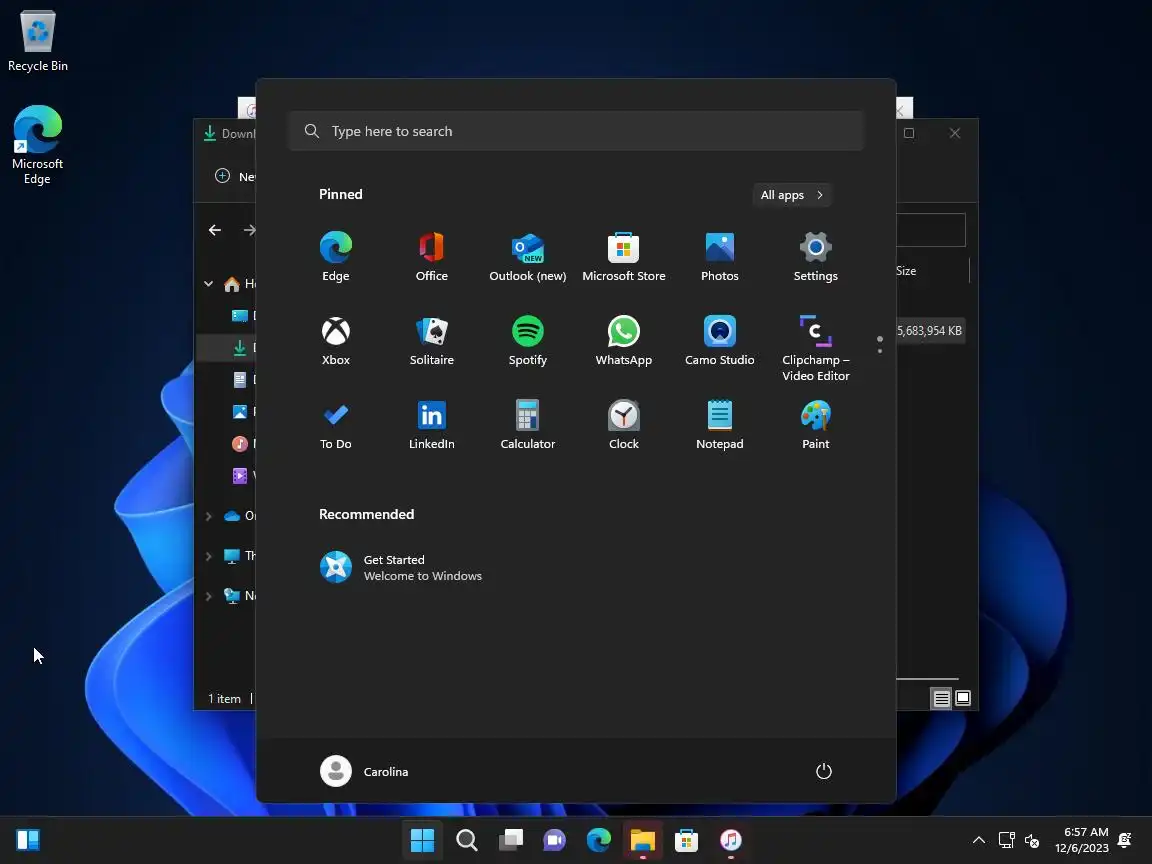Open the Calculator app
This screenshot has height=864, width=1152.
(528, 425)
